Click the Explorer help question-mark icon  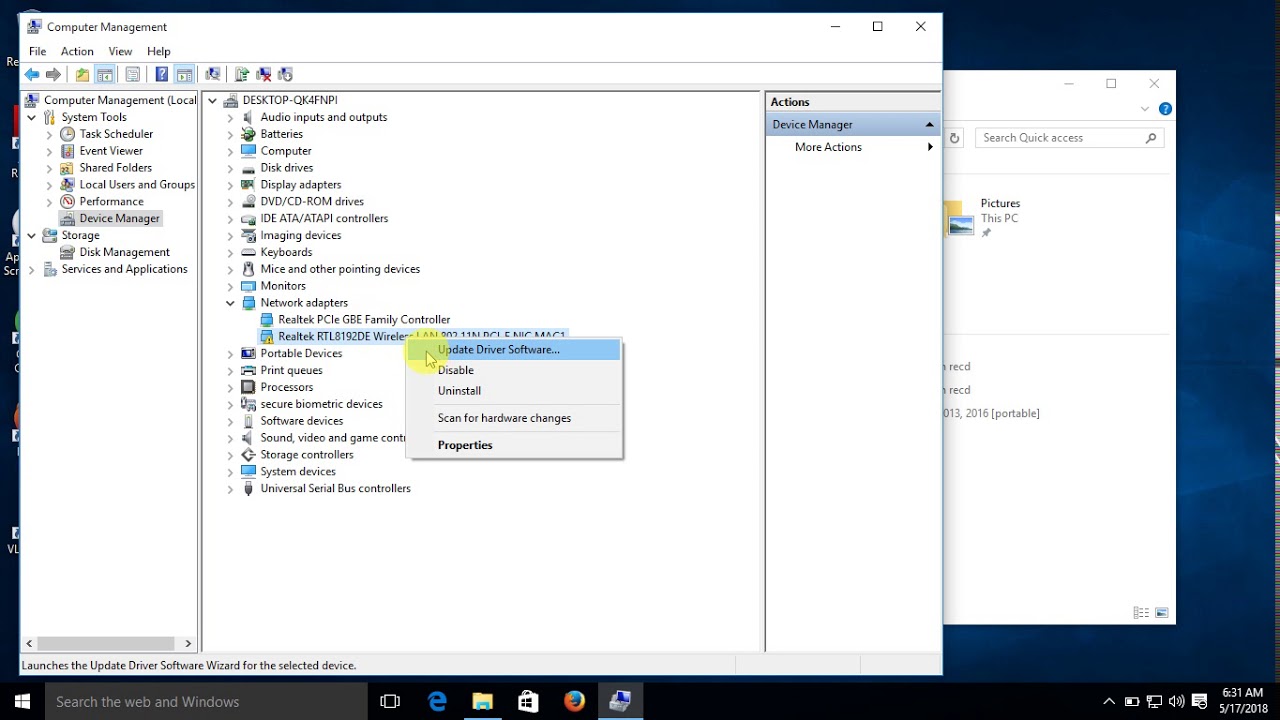click(x=1165, y=109)
